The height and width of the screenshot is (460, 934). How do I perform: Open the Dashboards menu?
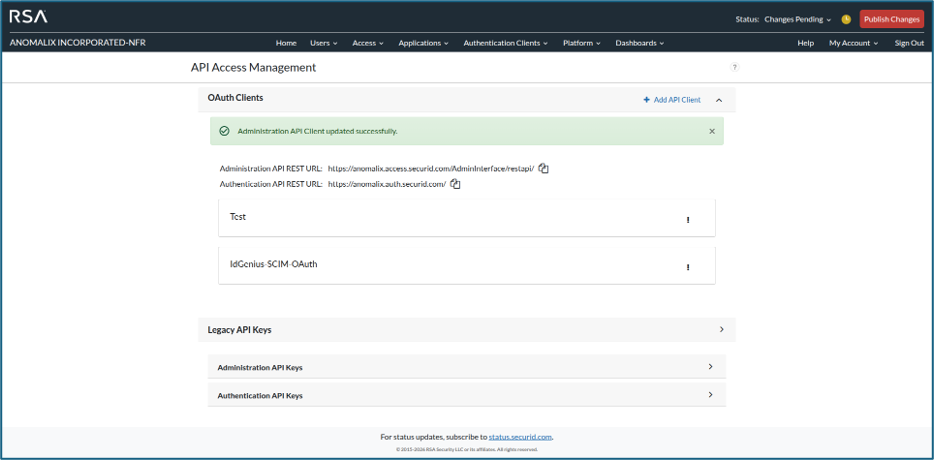[x=640, y=43]
